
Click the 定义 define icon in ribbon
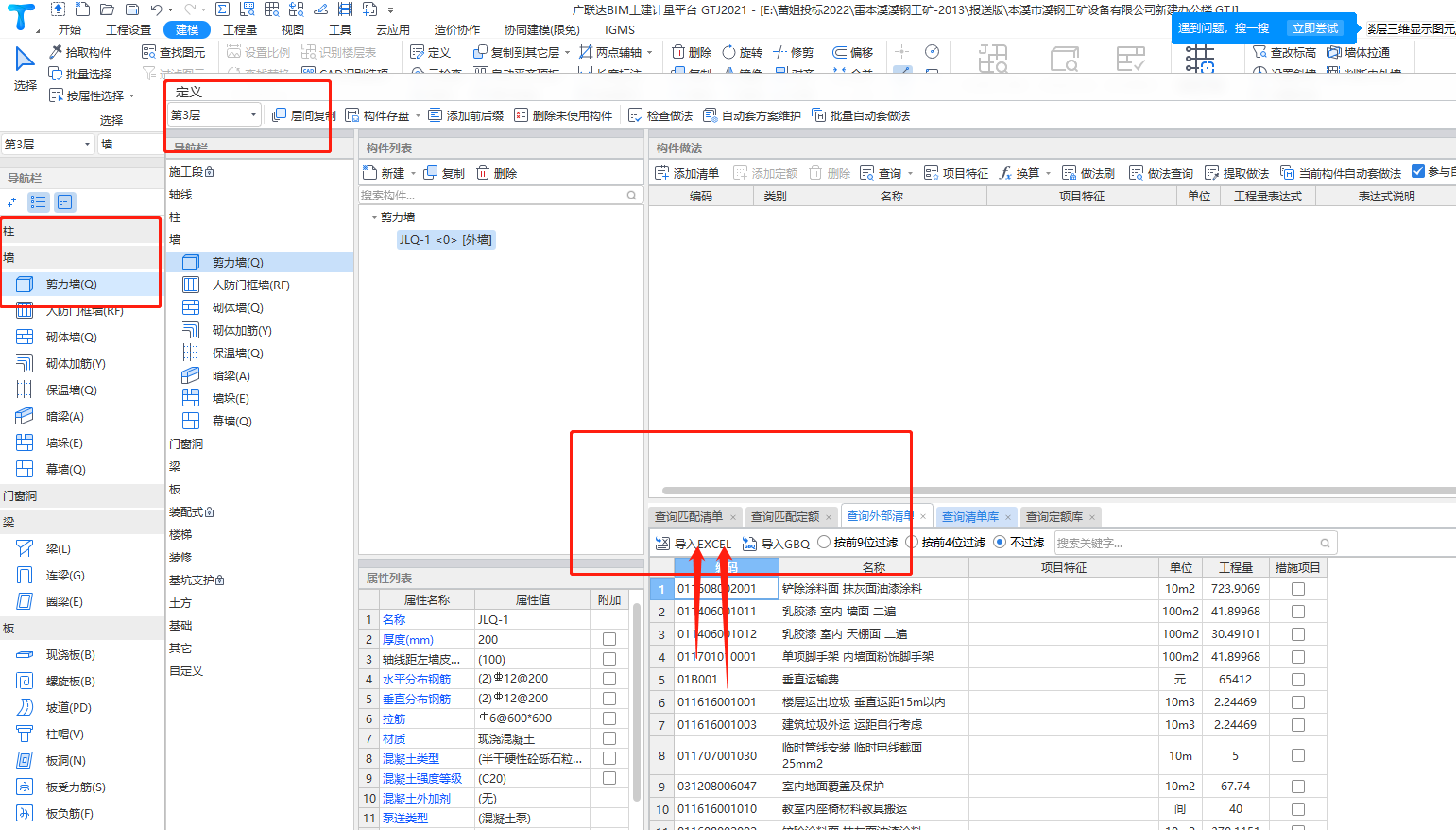(430, 52)
